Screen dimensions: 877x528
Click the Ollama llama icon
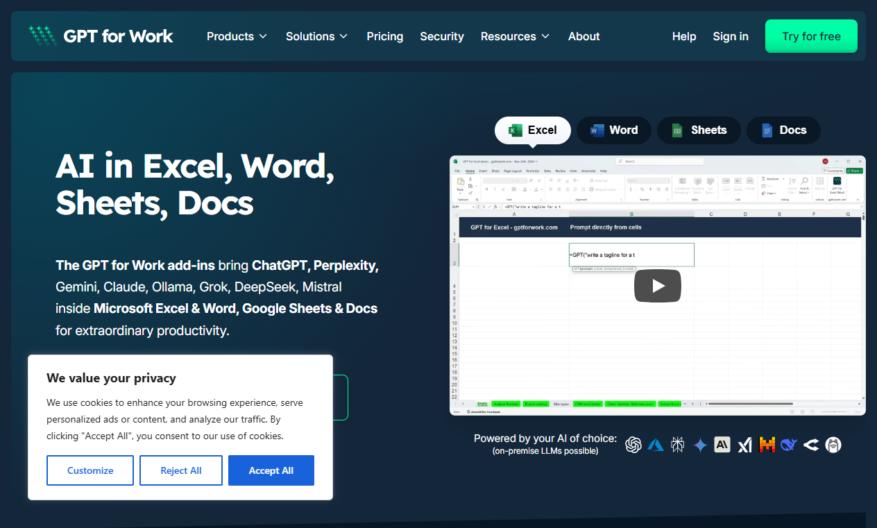[833, 445]
